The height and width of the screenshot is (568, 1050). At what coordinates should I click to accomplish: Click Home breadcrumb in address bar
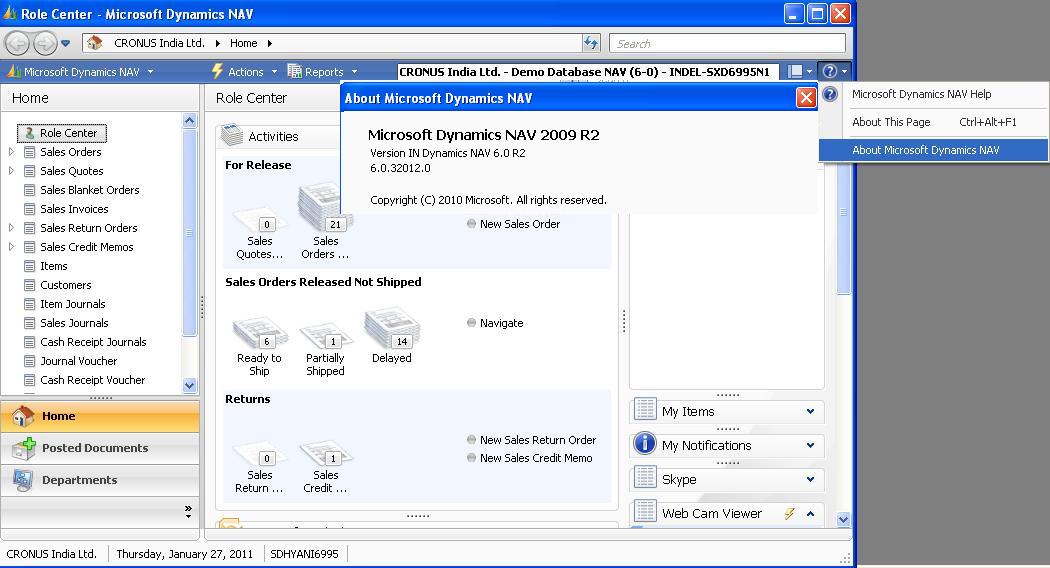(x=244, y=43)
